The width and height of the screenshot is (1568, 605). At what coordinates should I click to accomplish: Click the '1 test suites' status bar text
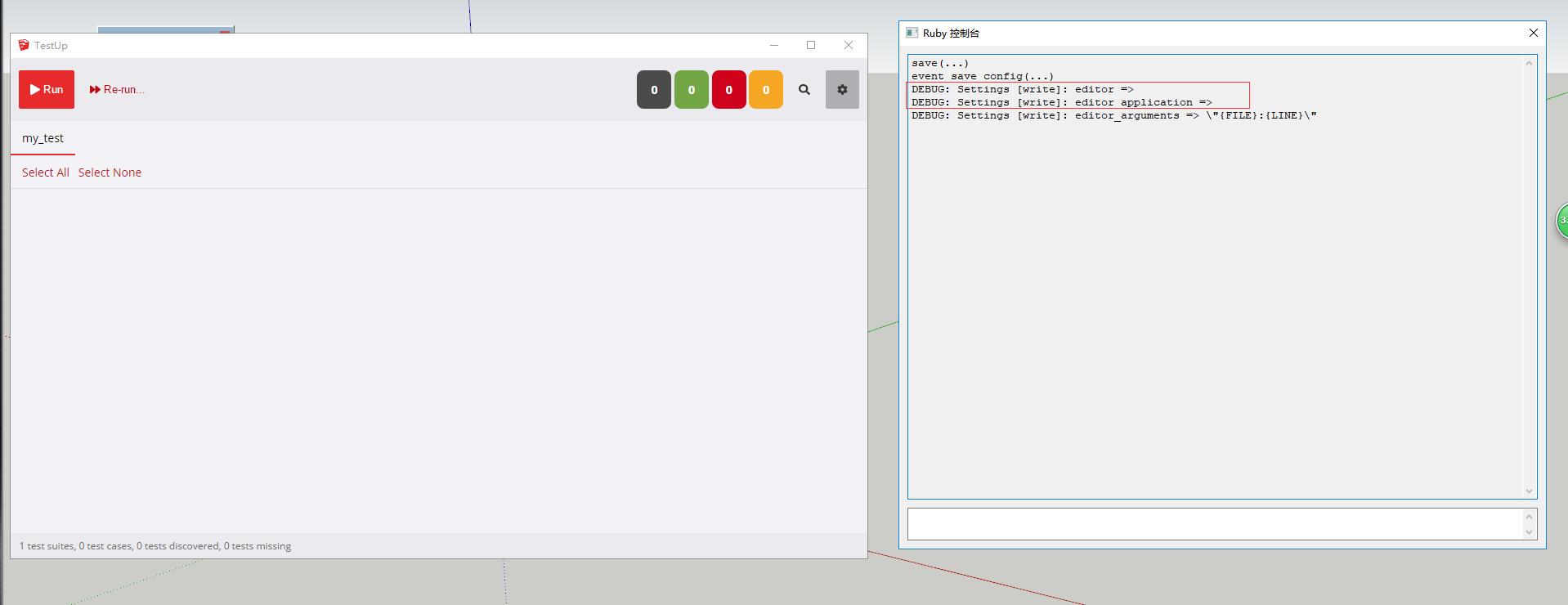tap(155, 546)
